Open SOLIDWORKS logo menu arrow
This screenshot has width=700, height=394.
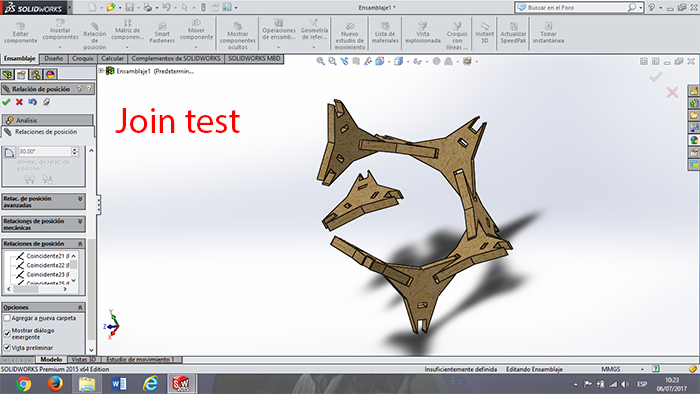(69, 8)
